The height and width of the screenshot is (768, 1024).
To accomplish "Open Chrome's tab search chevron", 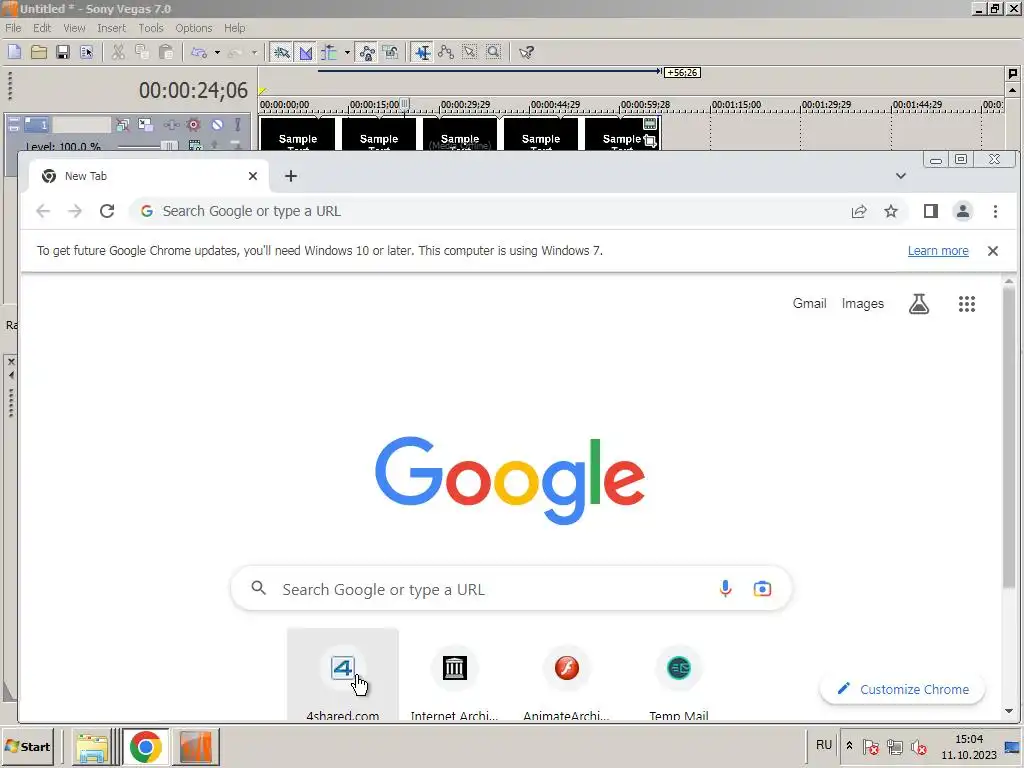I will [x=901, y=176].
